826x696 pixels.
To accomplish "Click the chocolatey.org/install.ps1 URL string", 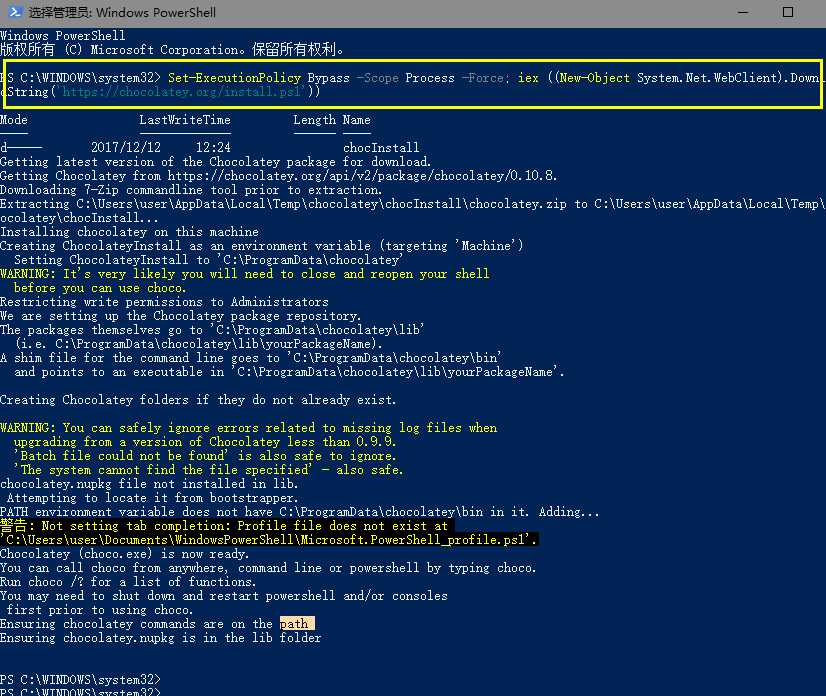I will (182, 92).
